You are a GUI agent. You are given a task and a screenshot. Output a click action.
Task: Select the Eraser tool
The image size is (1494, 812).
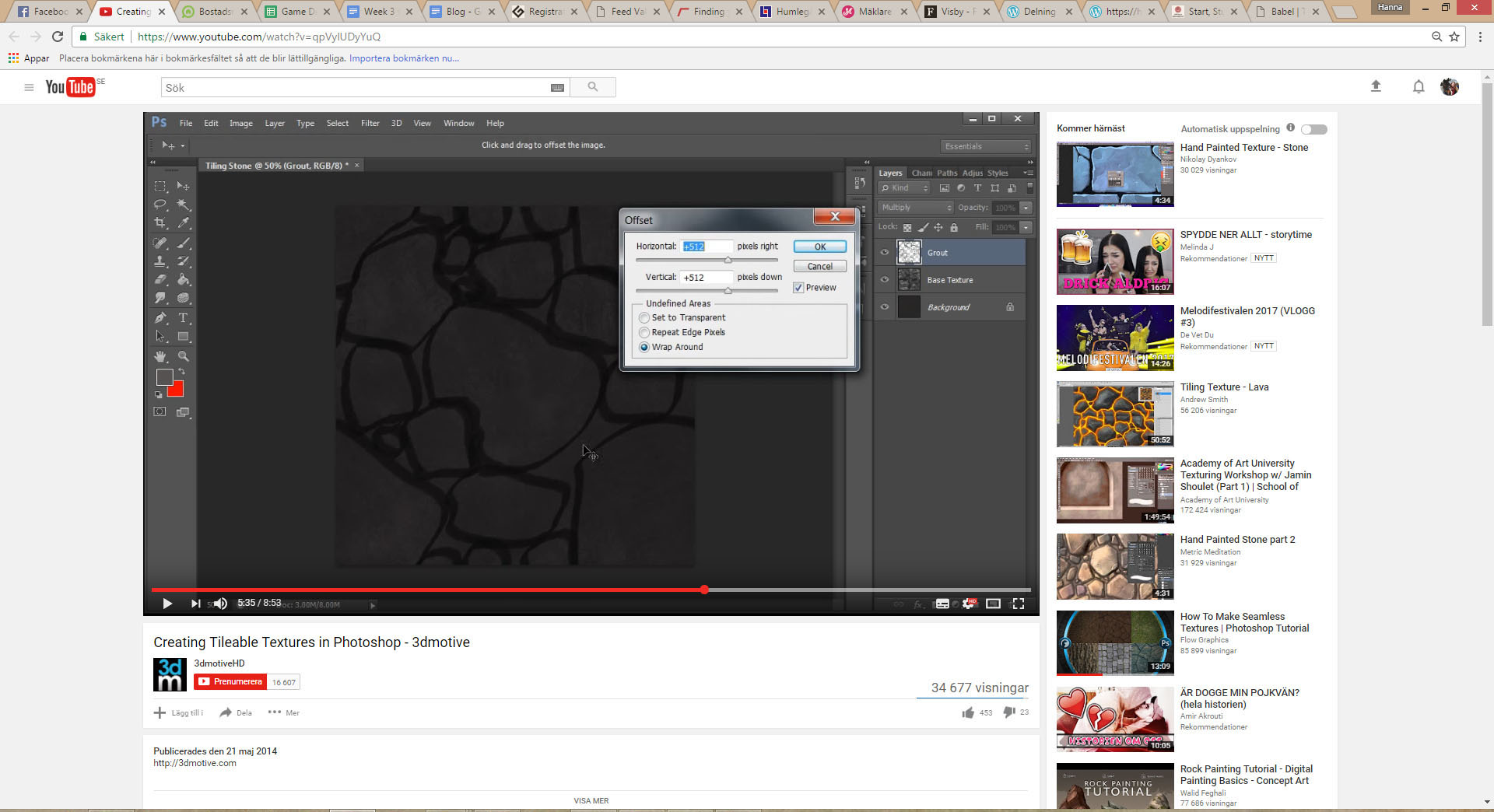pos(160,280)
